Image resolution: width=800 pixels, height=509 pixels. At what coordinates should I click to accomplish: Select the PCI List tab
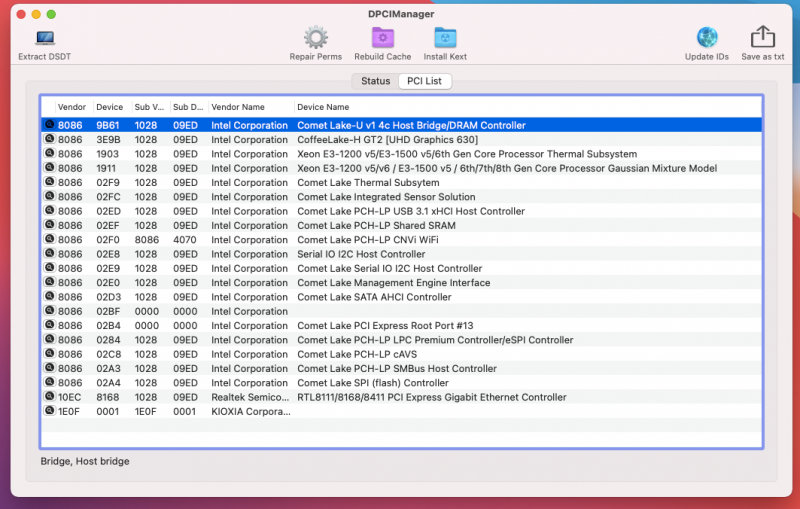tap(424, 81)
